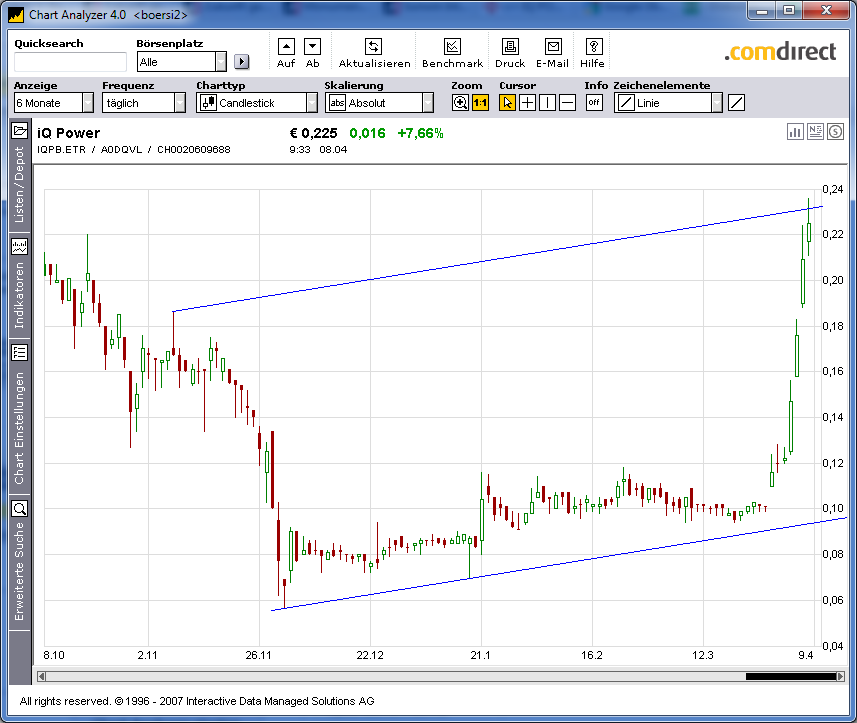The image size is (857, 723).
Task: Open the Benchmark comparison tool
Action: [452, 47]
